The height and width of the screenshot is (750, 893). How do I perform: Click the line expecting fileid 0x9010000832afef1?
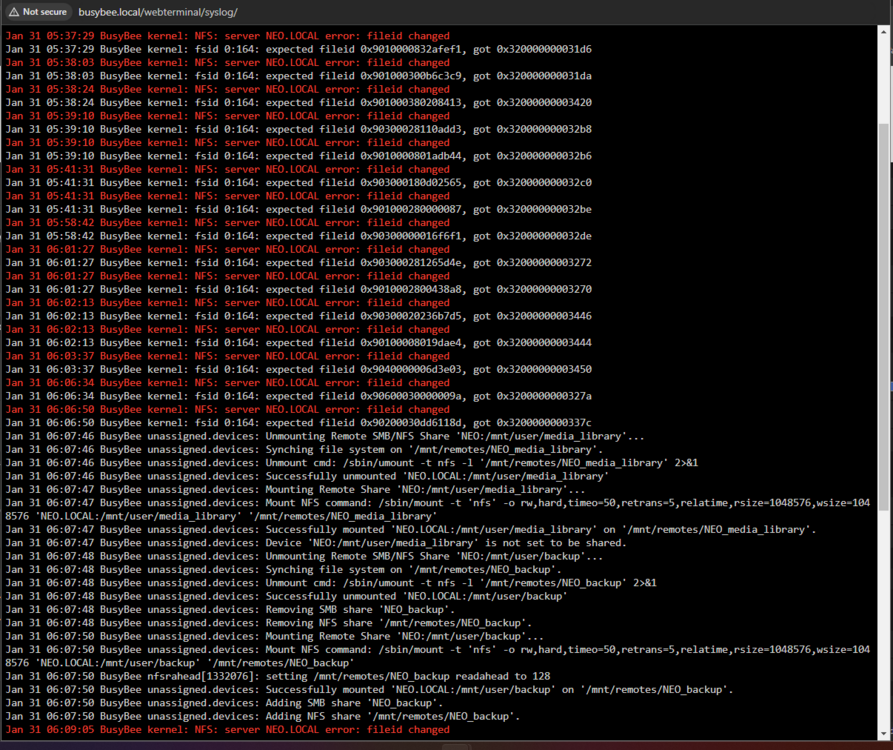(x=298, y=49)
